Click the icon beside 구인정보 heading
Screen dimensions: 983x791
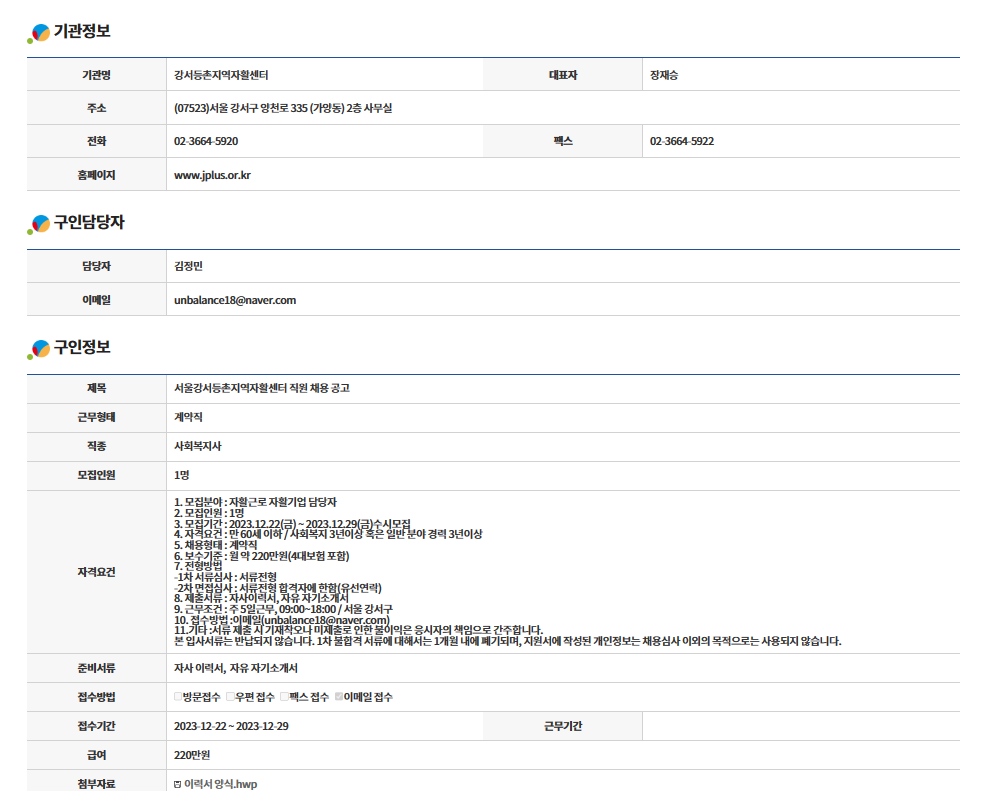(39, 349)
